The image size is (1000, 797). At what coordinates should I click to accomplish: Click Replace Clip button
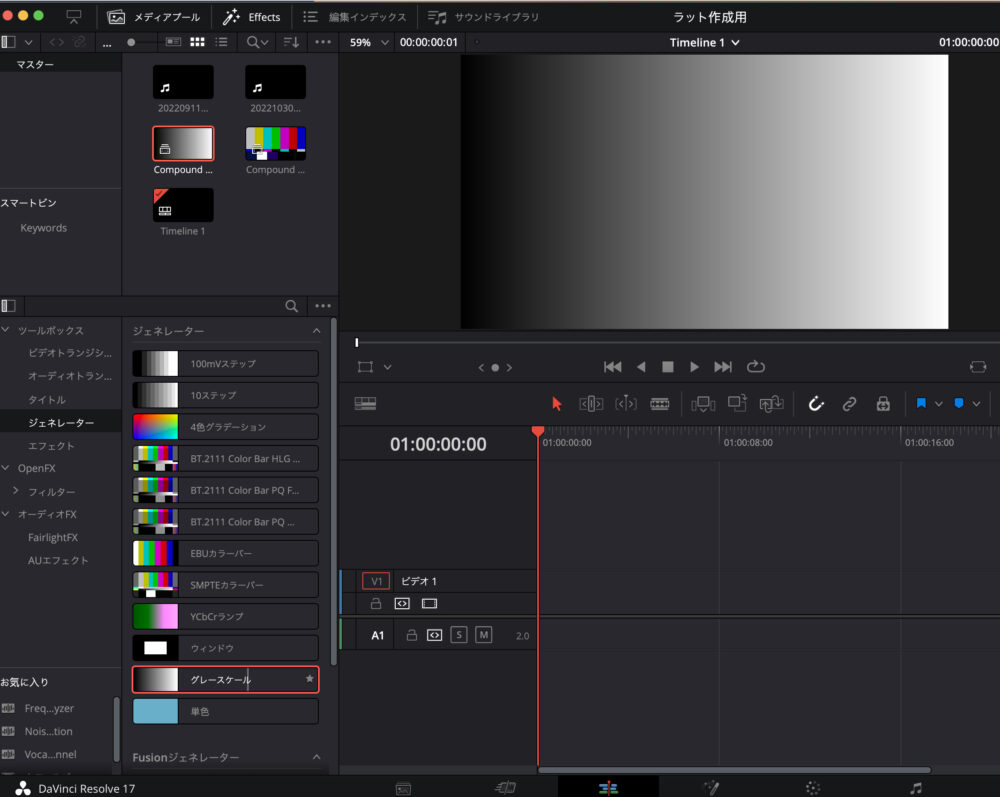pyautogui.click(x=771, y=404)
